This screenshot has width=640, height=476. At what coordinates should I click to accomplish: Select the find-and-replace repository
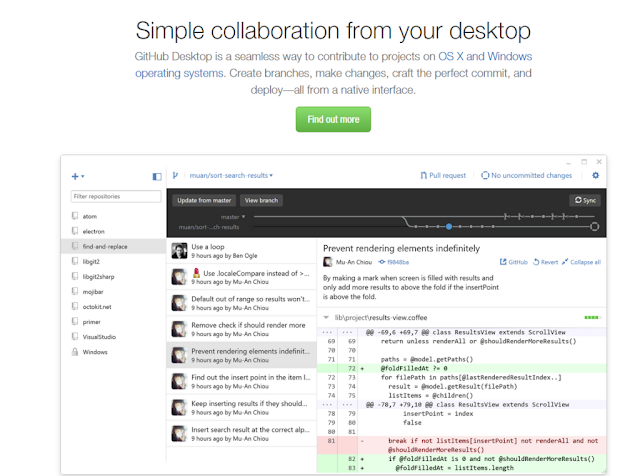113,247
